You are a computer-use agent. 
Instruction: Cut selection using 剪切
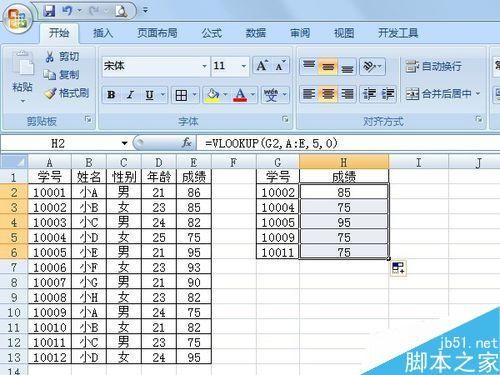tap(62, 57)
